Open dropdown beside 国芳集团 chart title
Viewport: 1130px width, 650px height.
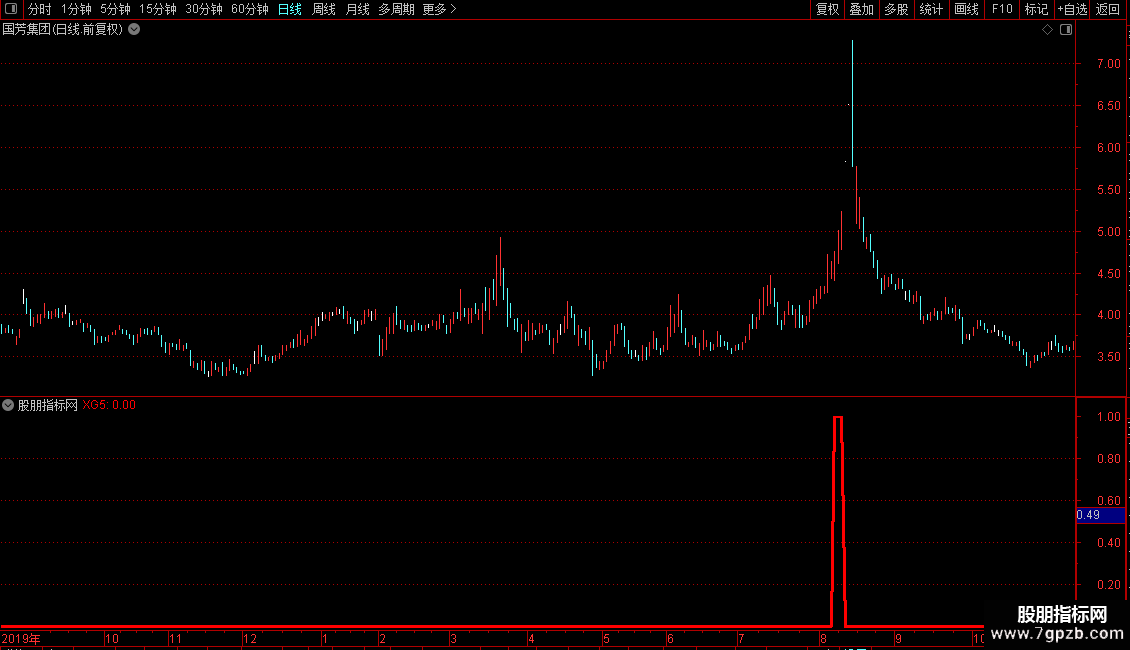coord(134,30)
